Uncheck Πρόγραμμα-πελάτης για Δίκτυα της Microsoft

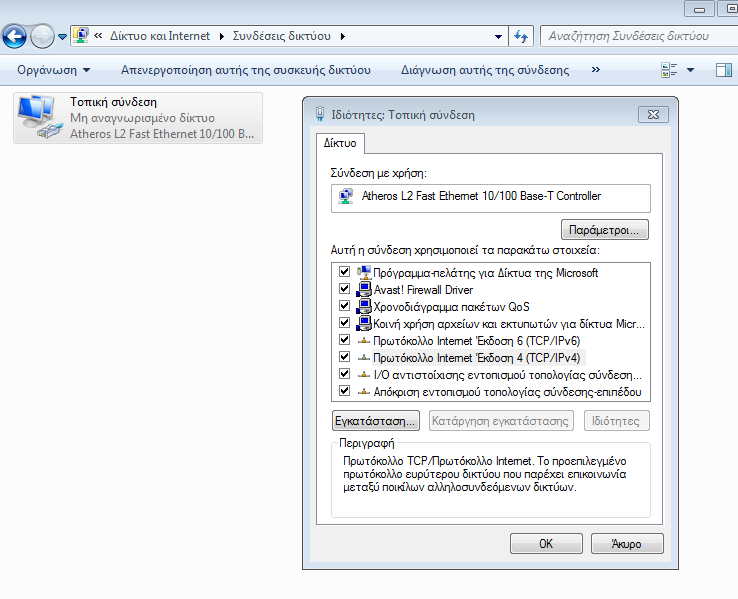point(345,272)
